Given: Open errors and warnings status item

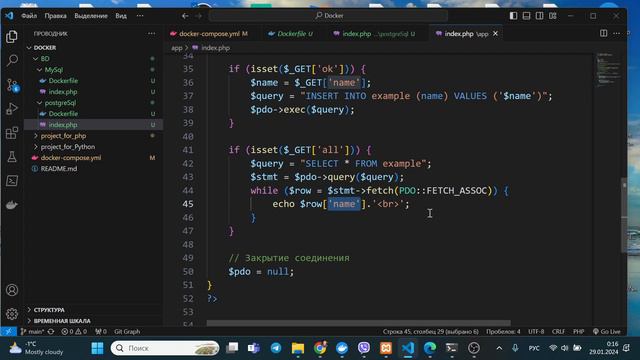Looking at the screenshot, I should coord(74,331).
